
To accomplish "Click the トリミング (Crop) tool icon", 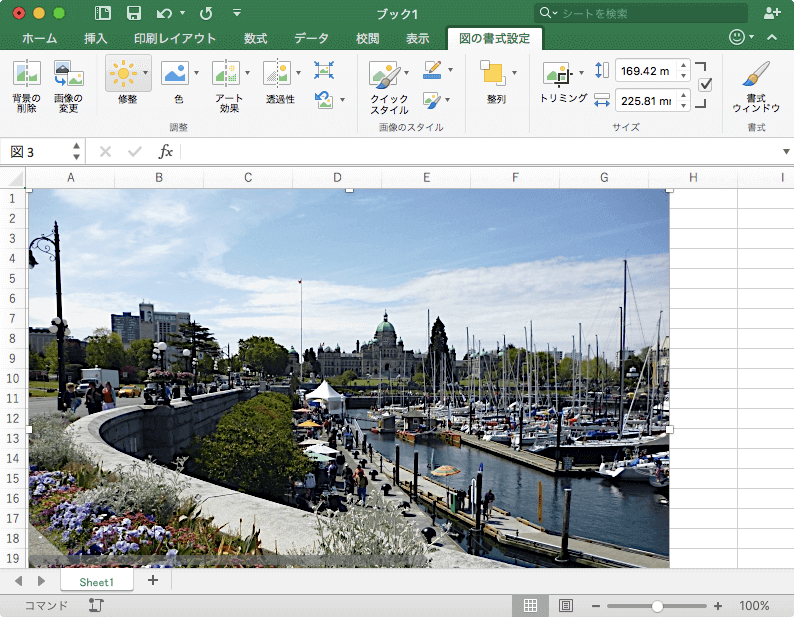I will 557,73.
